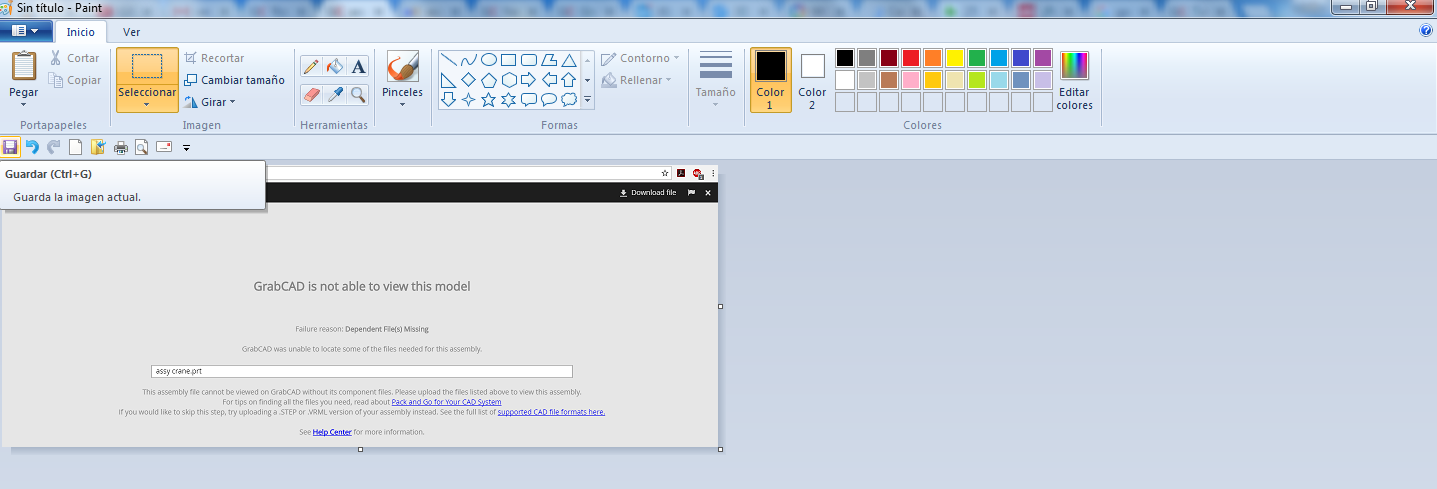The width and height of the screenshot is (1437, 489).
Task: Select the Pencil tool
Action: click(311, 67)
